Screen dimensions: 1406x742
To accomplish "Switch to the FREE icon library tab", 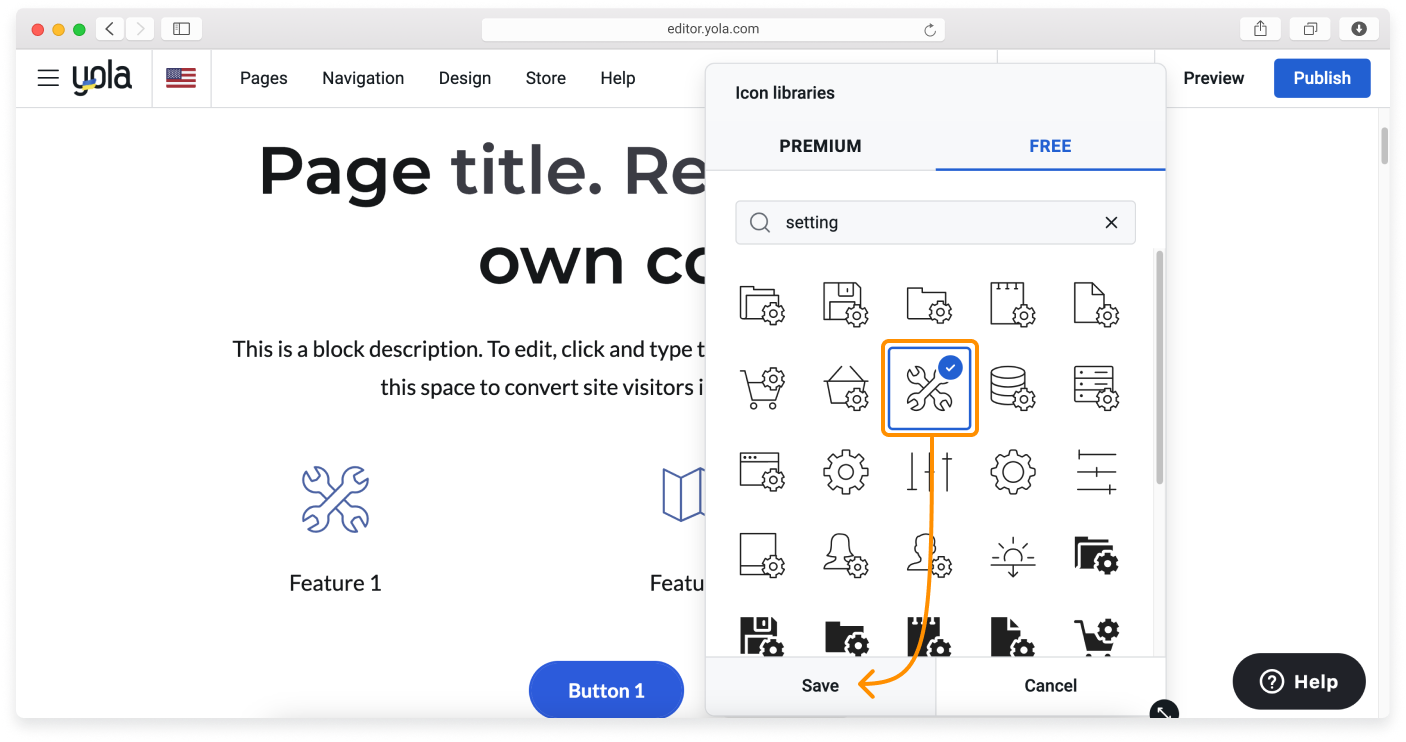I will pyautogui.click(x=1050, y=146).
